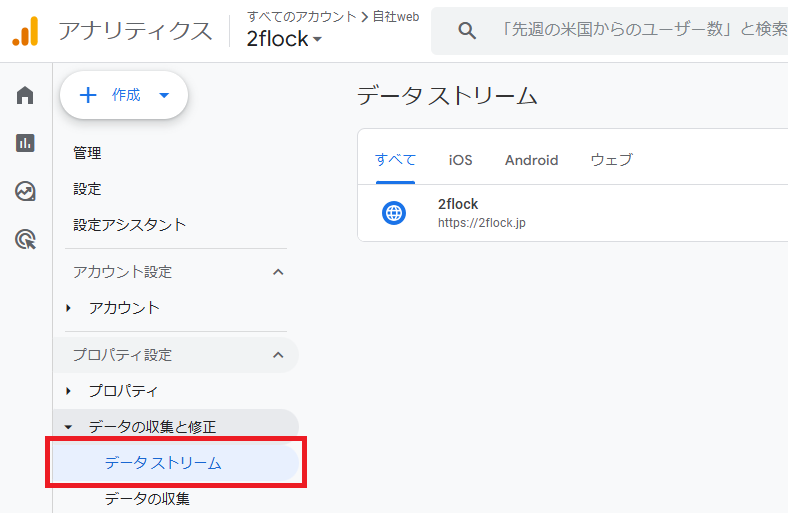Viewport: 788px width, 513px height.
Task: Select データの収集 in the sidebar
Action: (x=147, y=499)
